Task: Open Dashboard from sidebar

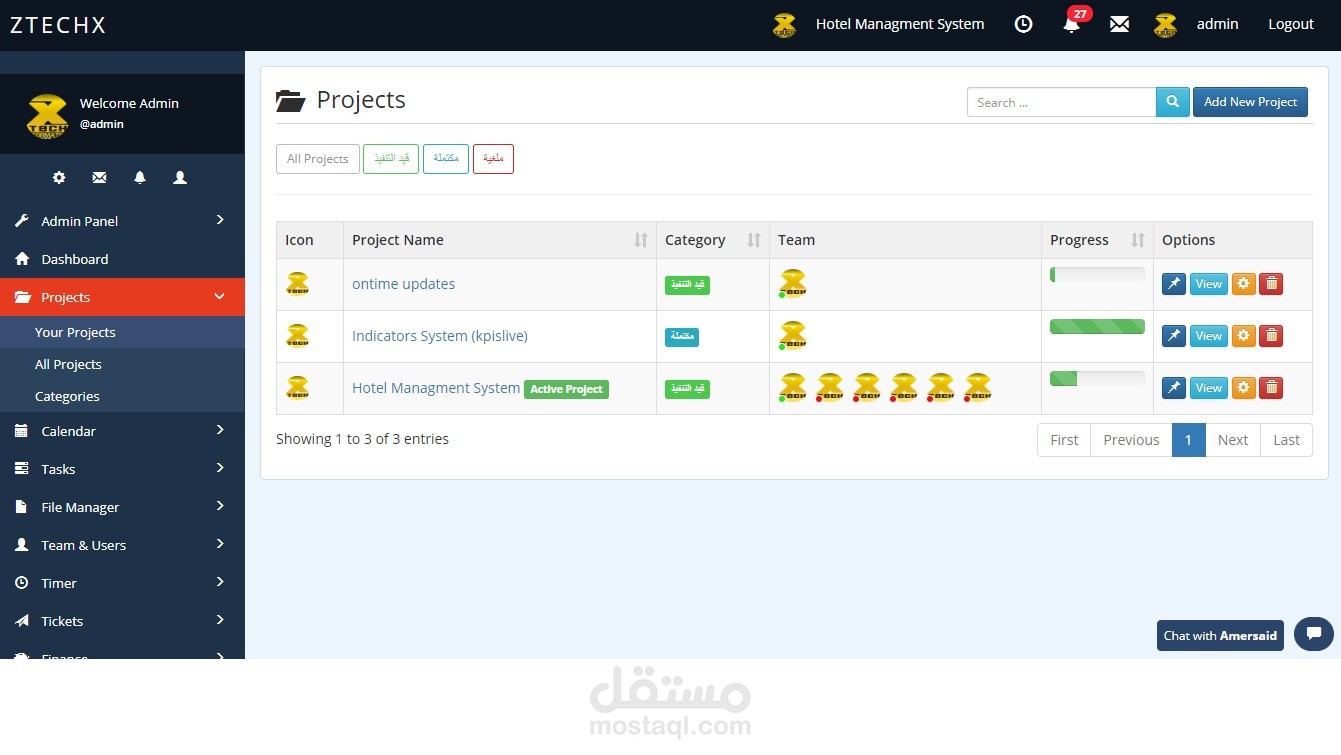Action: coord(122,259)
